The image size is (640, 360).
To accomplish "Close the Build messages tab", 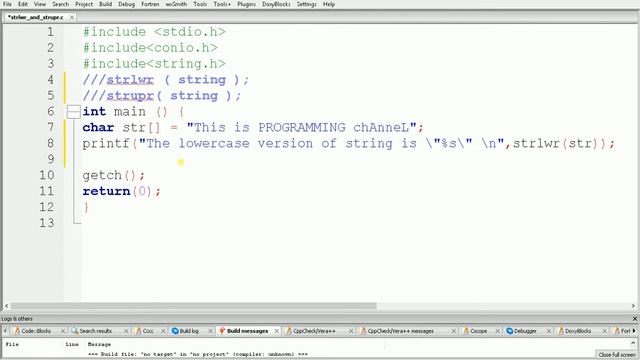I will (x=276, y=331).
